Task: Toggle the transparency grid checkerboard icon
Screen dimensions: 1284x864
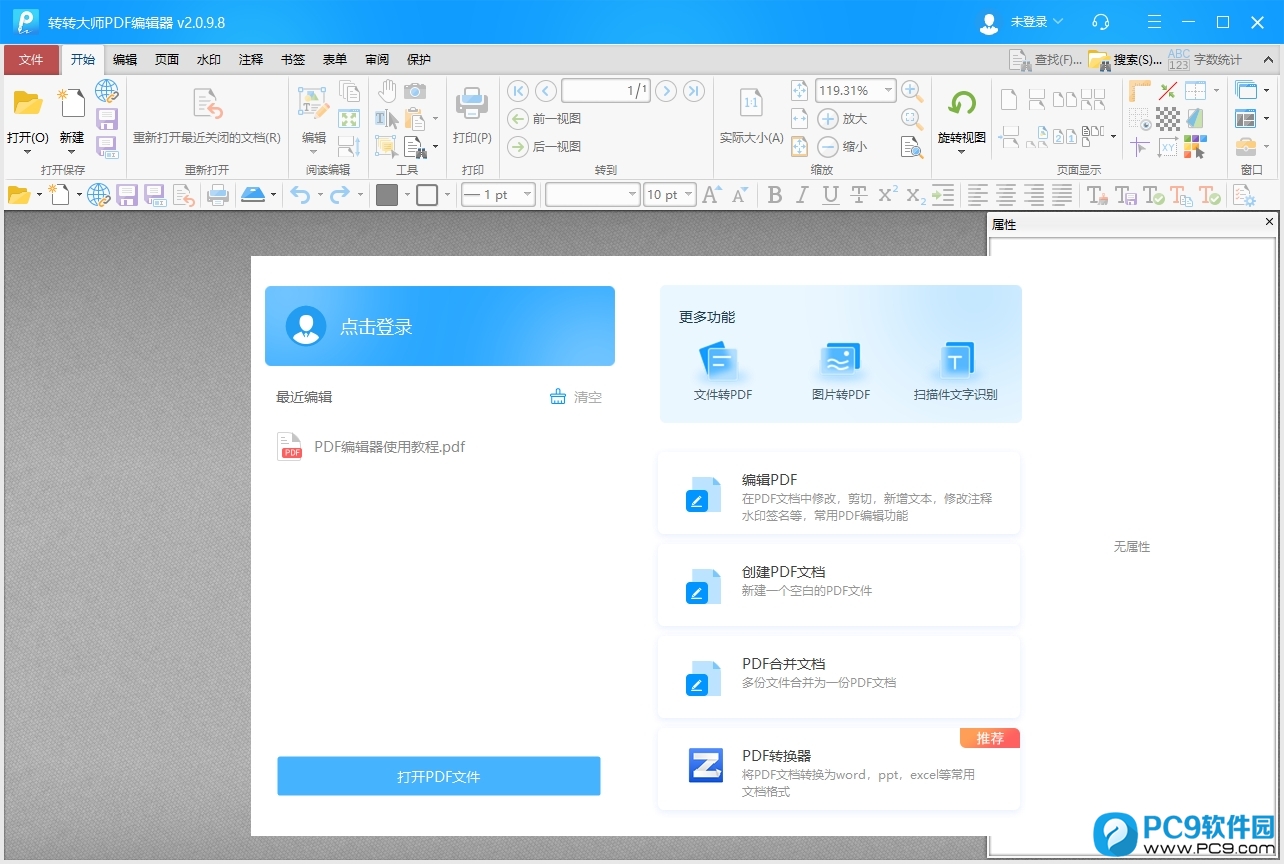Action: click(1168, 119)
